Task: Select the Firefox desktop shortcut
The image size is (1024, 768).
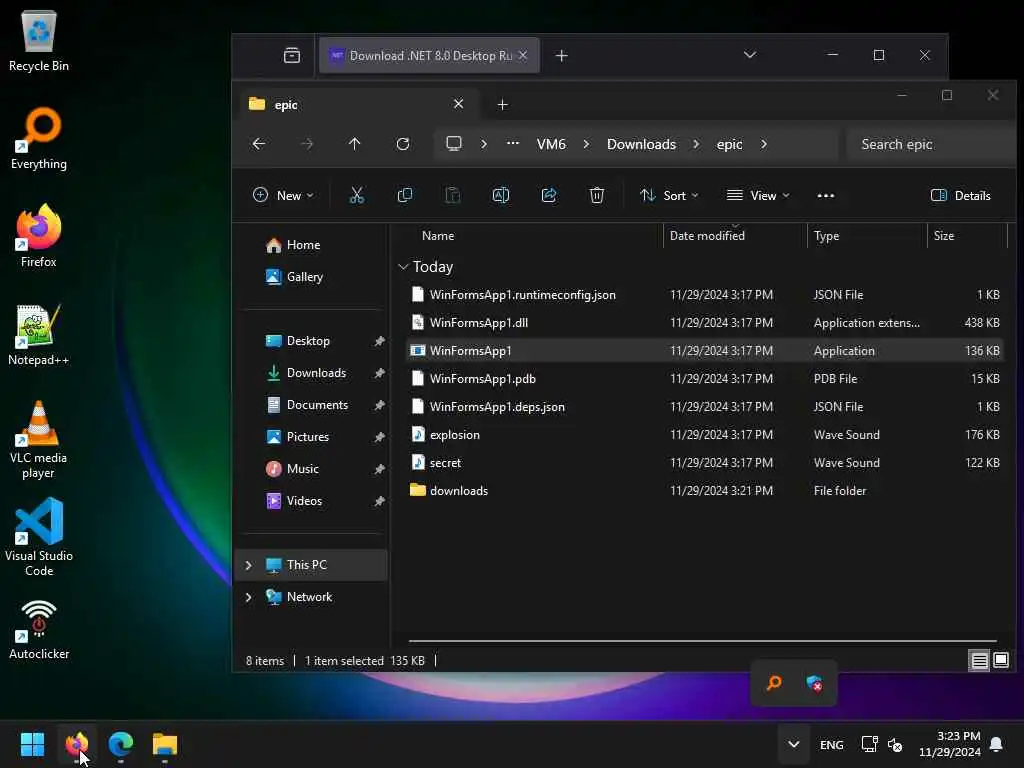Action: coord(39,236)
